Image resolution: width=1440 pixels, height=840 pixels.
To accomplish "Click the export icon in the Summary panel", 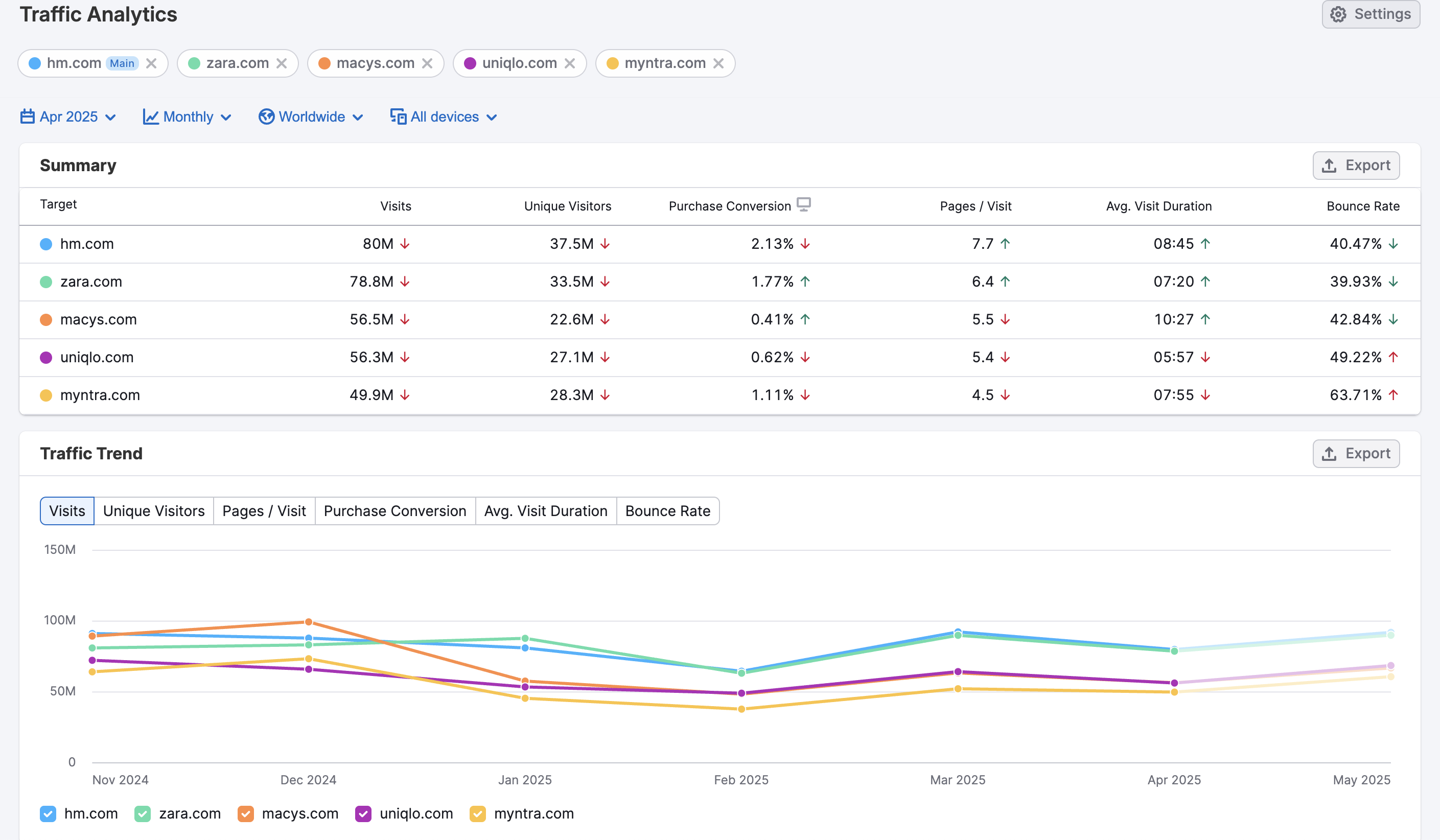I will click(x=1329, y=165).
